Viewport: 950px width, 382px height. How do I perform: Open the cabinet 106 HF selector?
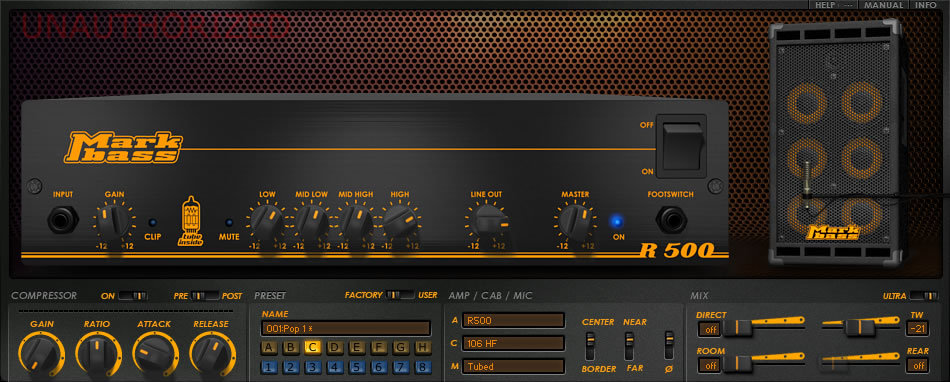[513, 343]
